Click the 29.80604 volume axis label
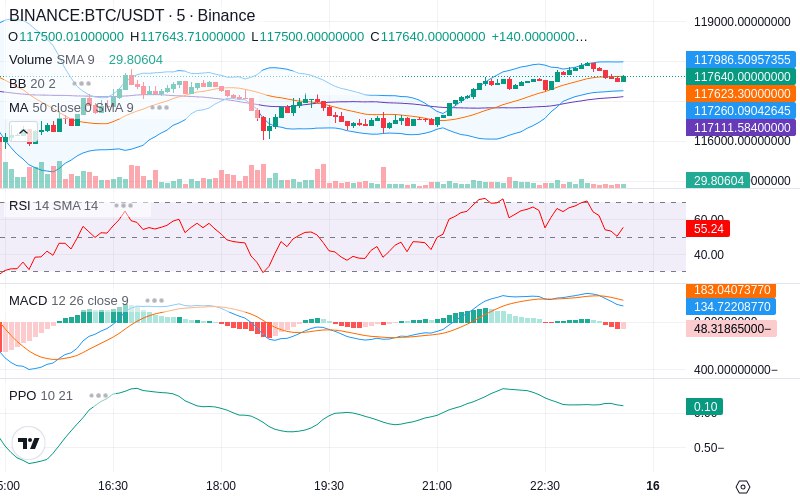This screenshot has width=800, height=500. click(x=718, y=180)
